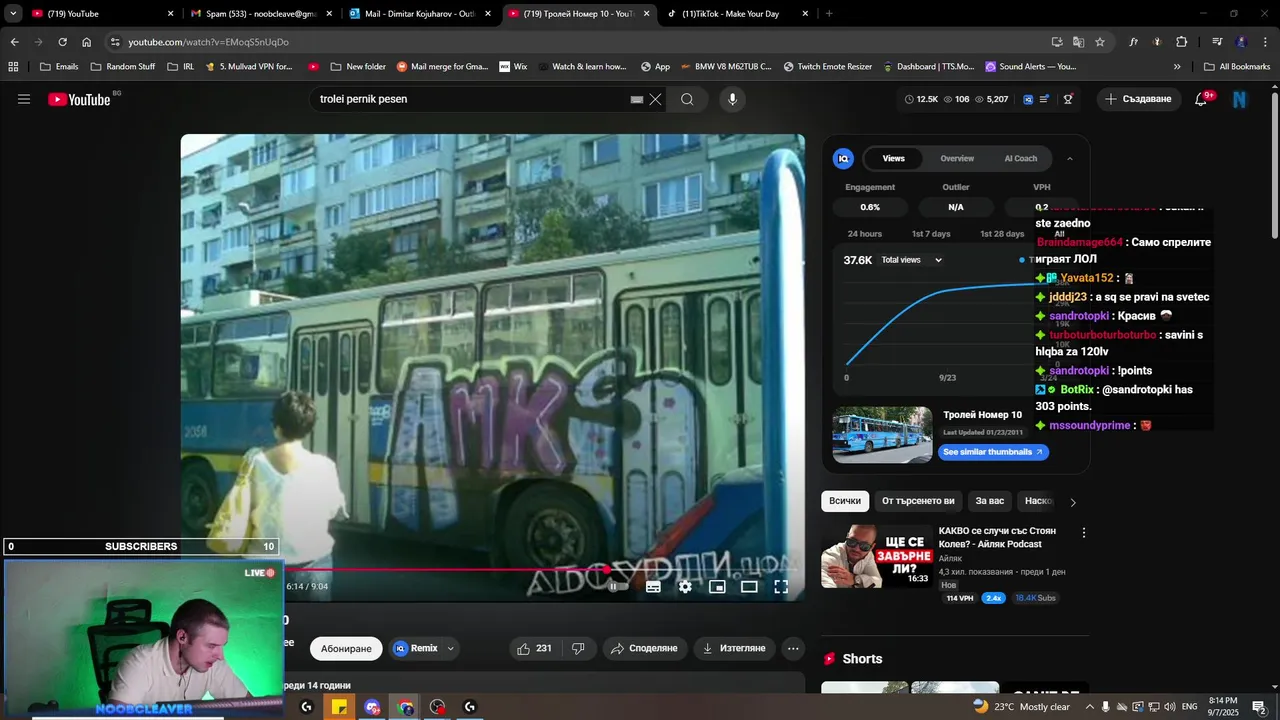Dislike the video with thumbs down
Screen dimensions: 1280x720
pyautogui.click(x=578, y=648)
